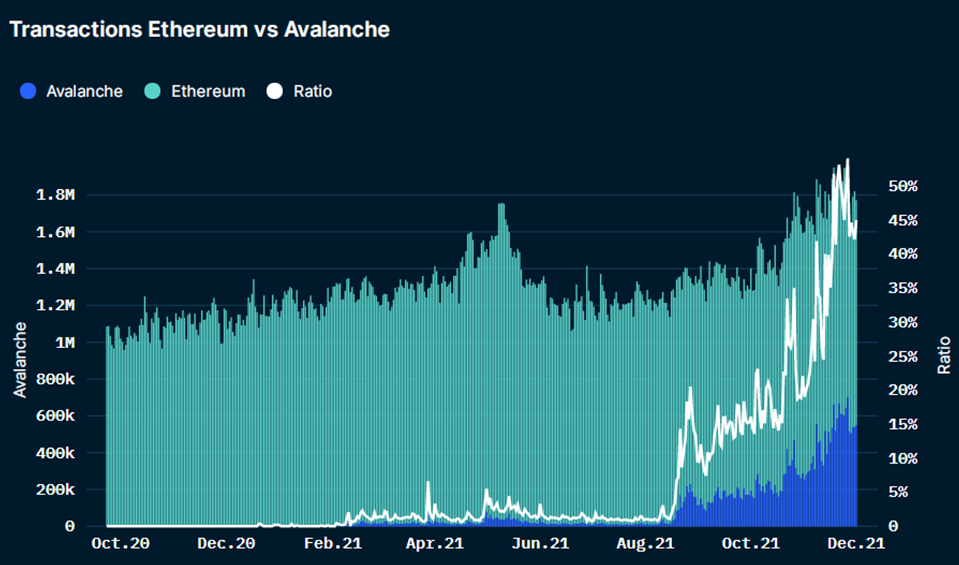Image resolution: width=959 pixels, height=565 pixels.
Task: Click the vertical Ratio axis title
Action: 944,355
